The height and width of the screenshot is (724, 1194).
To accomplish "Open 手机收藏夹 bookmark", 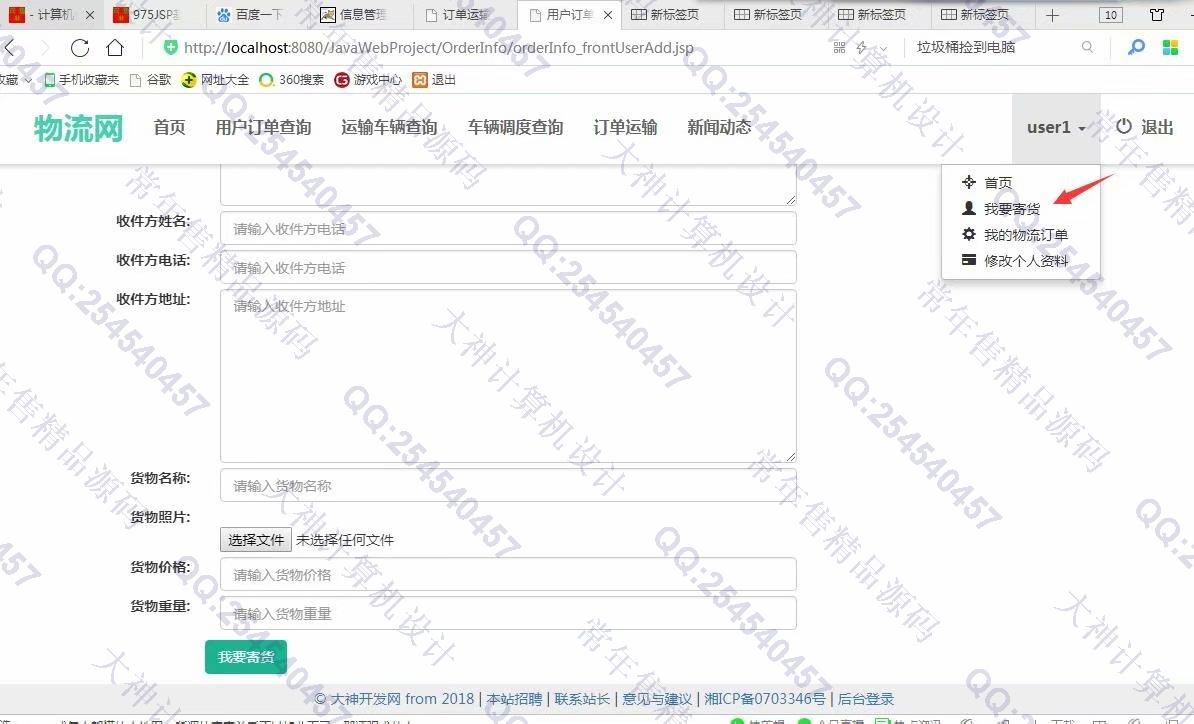I will [82, 79].
